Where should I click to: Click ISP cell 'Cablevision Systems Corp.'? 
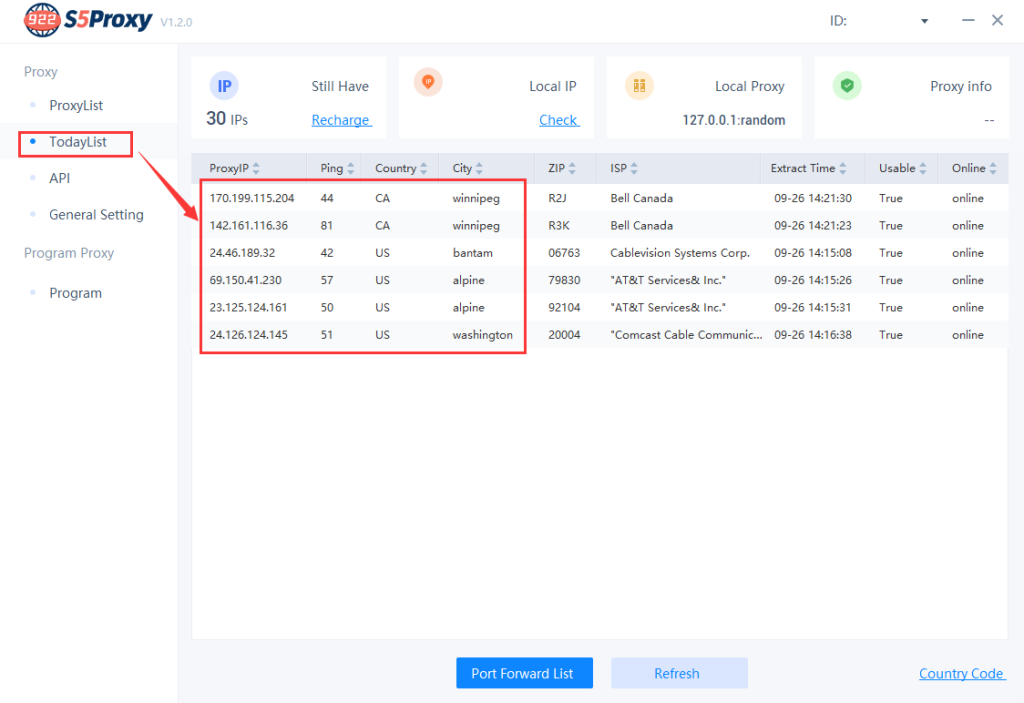(x=680, y=253)
